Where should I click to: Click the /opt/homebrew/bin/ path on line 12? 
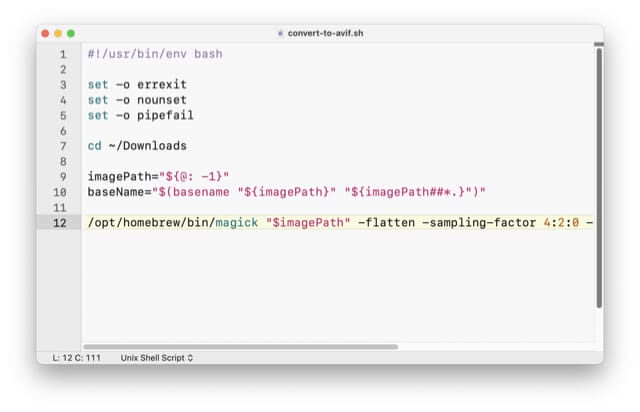(151, 223)
